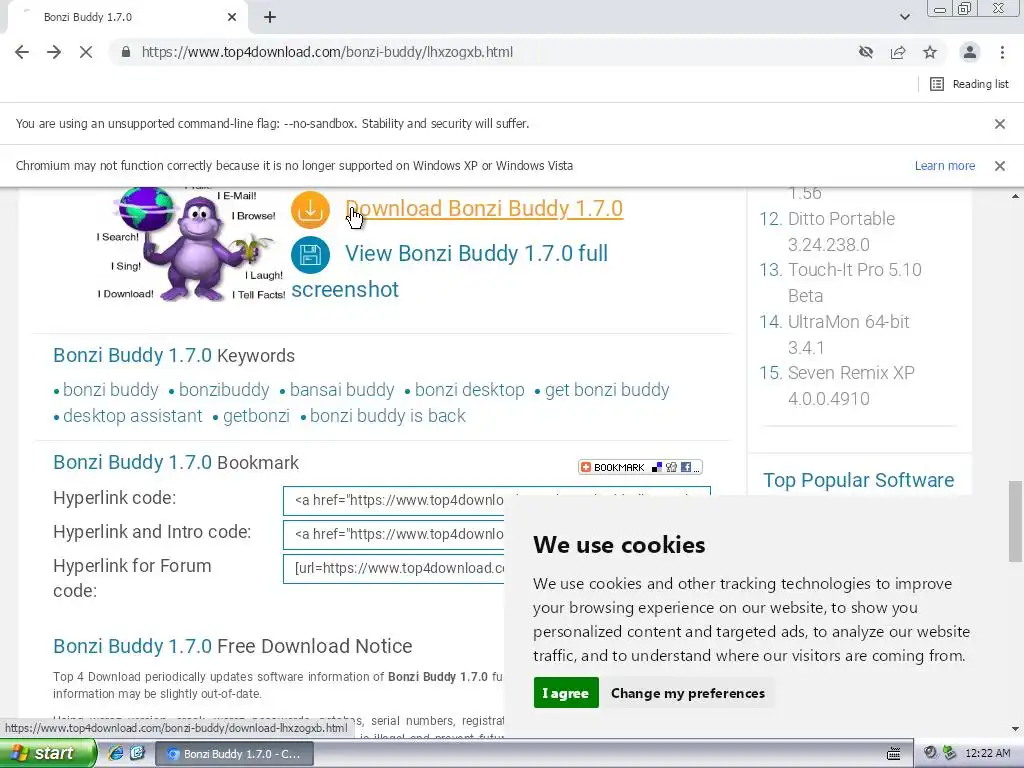Open the 'bonzi desktop' keyword link
The width and height of the screenshot is (1024, 768).
tap(470, 390)
